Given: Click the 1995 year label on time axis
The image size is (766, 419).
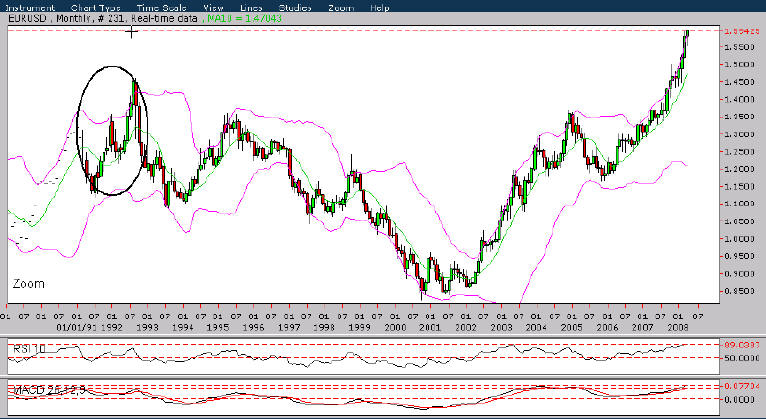Looking at the screenshot, I should click(x=218, y=327).
